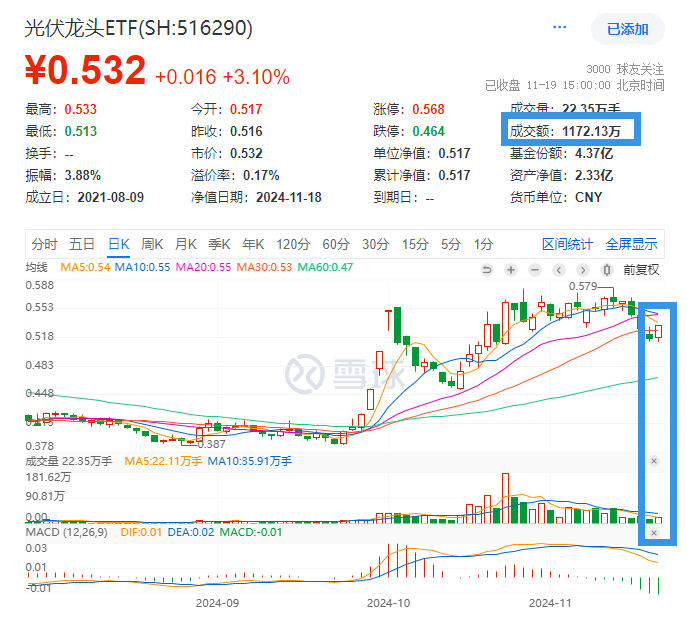Close the 成交量 volume indicator panel
Image resolution: width=687 pixels, height=617 pixels.
point(654,461)
